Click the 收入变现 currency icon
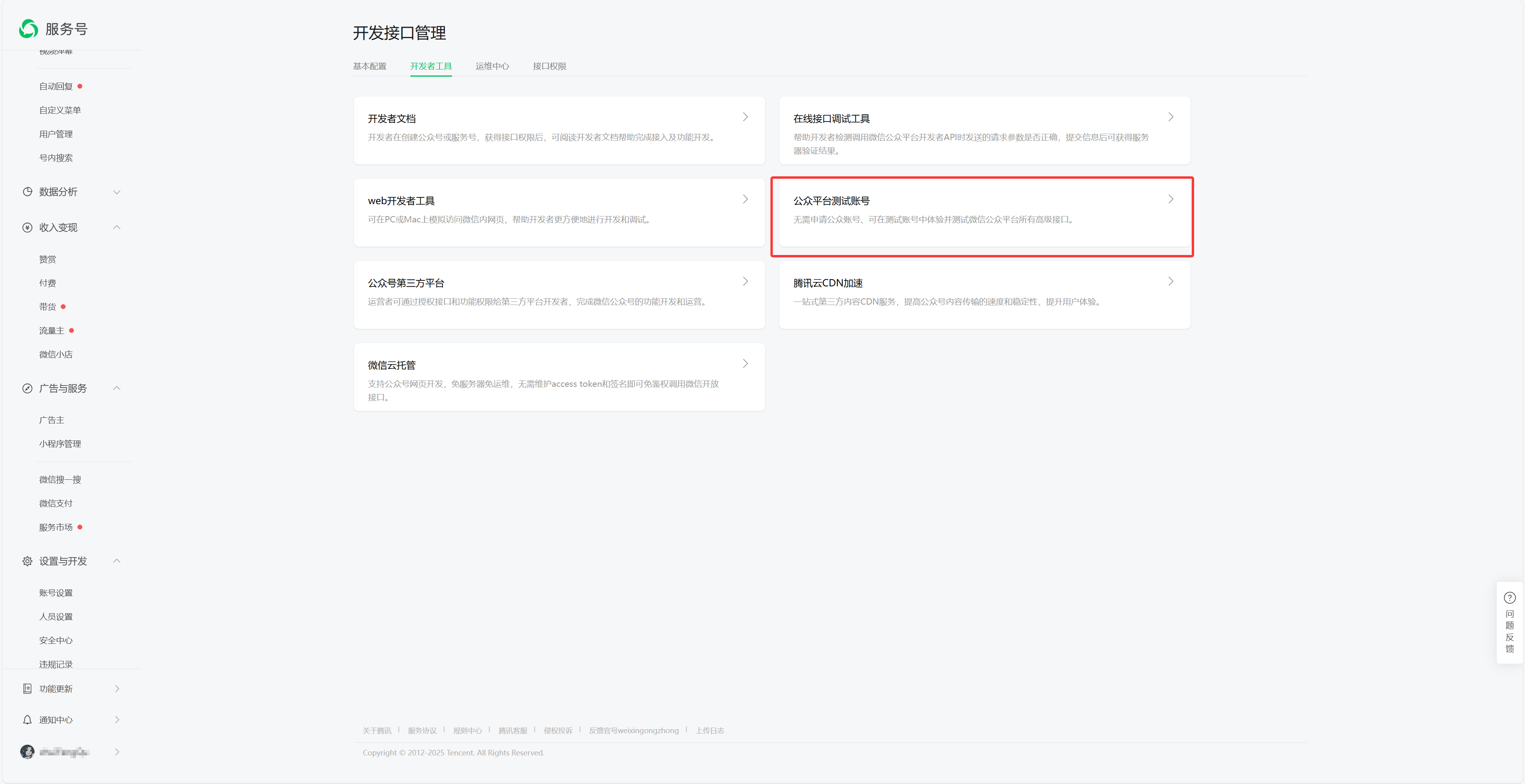This screenshot has width=1525, height=784. [27, 227]
